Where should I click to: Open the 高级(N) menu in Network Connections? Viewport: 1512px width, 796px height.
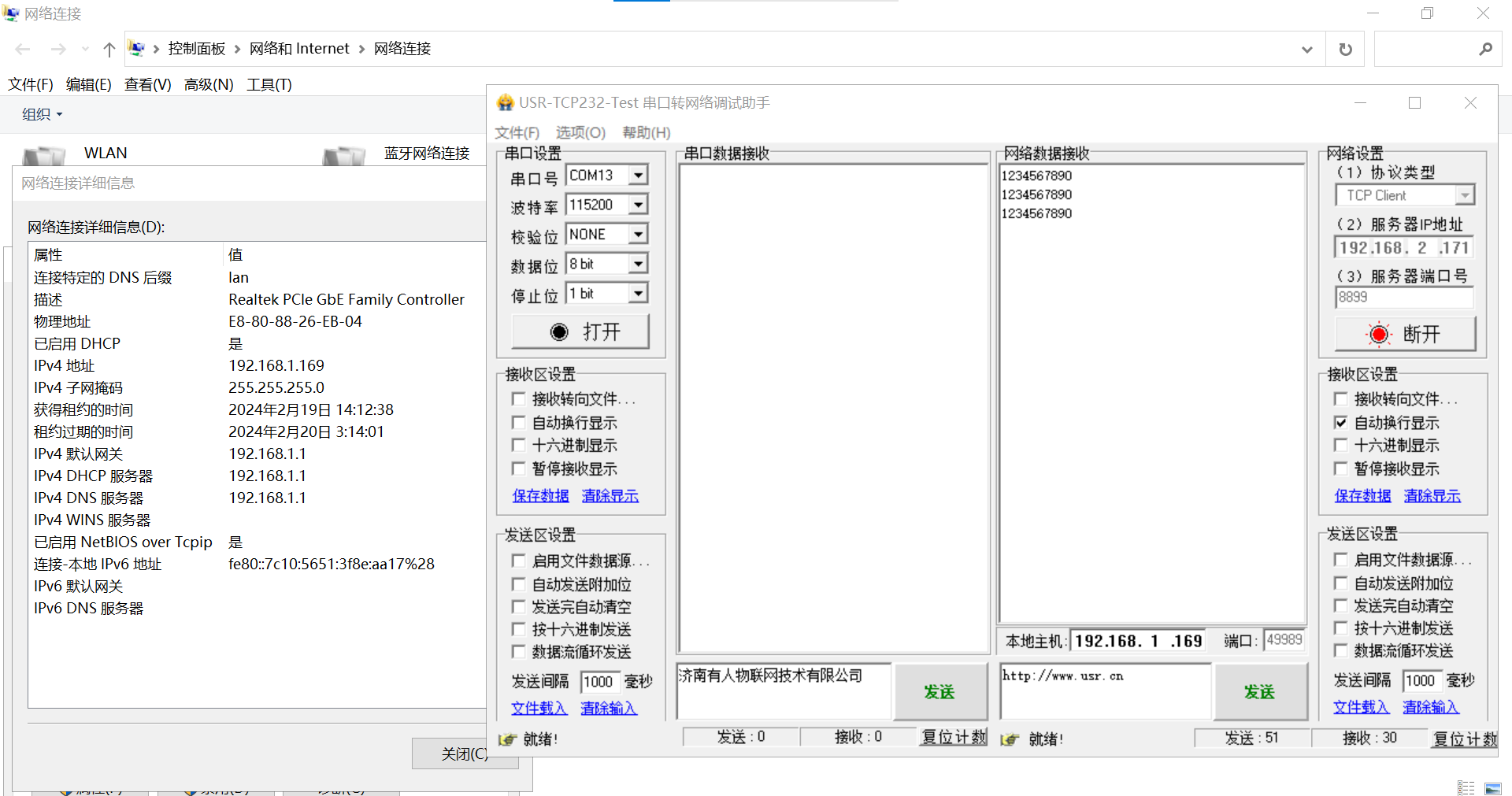pos(209,84)
